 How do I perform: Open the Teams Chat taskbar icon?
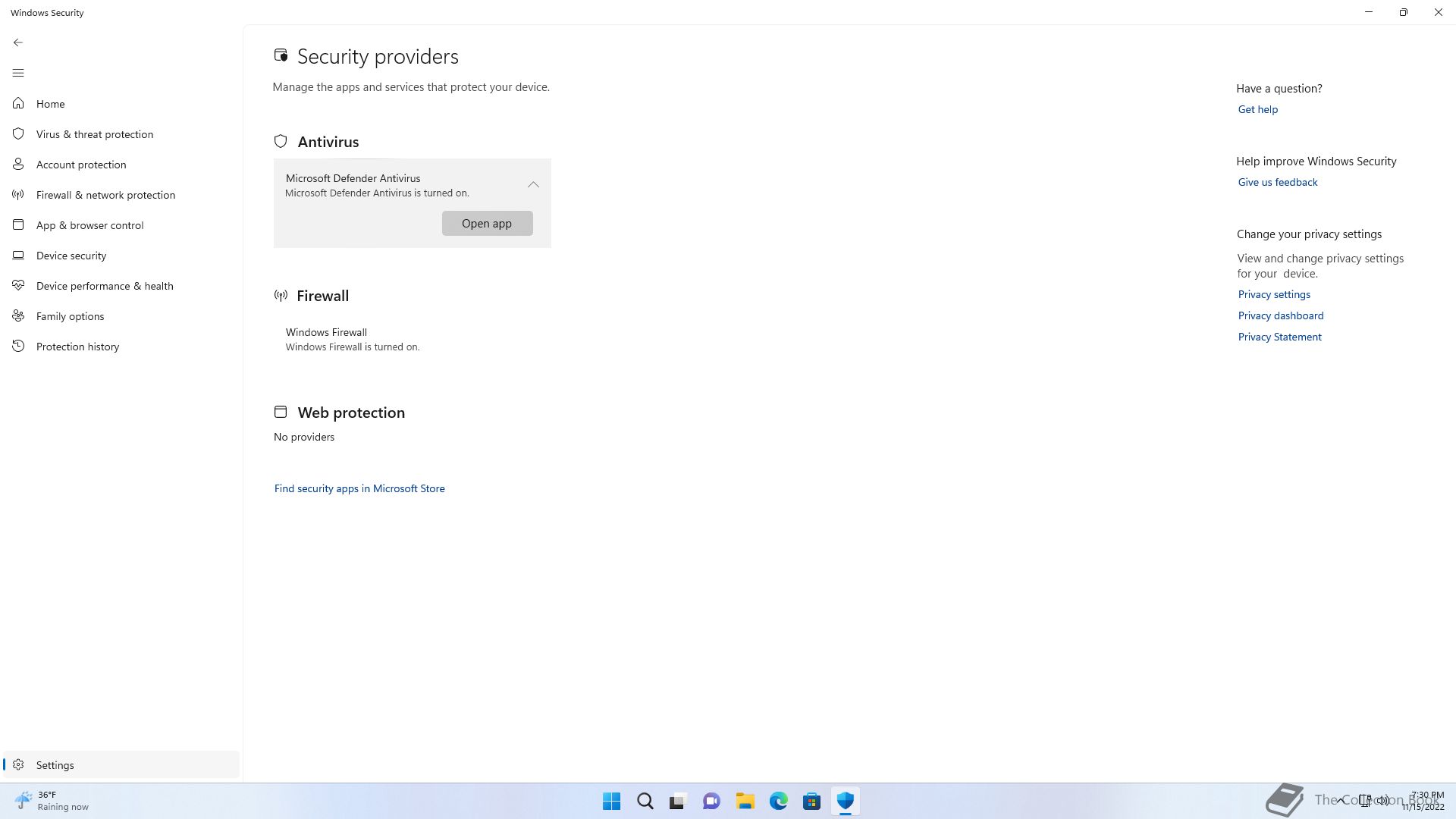coord(711,801)
